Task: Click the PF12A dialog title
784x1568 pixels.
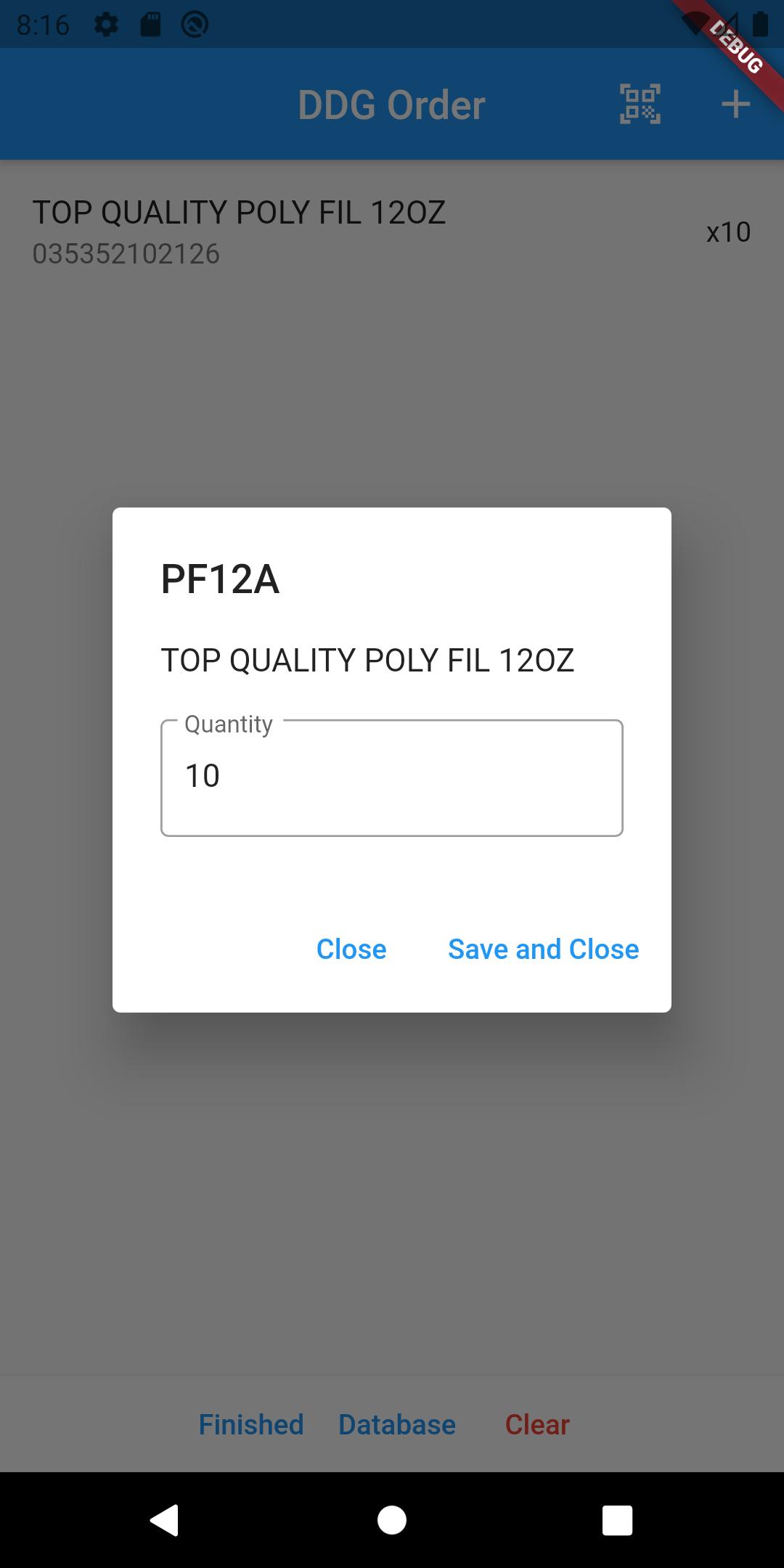Action: pyautogui.click(x=220, y=579)
